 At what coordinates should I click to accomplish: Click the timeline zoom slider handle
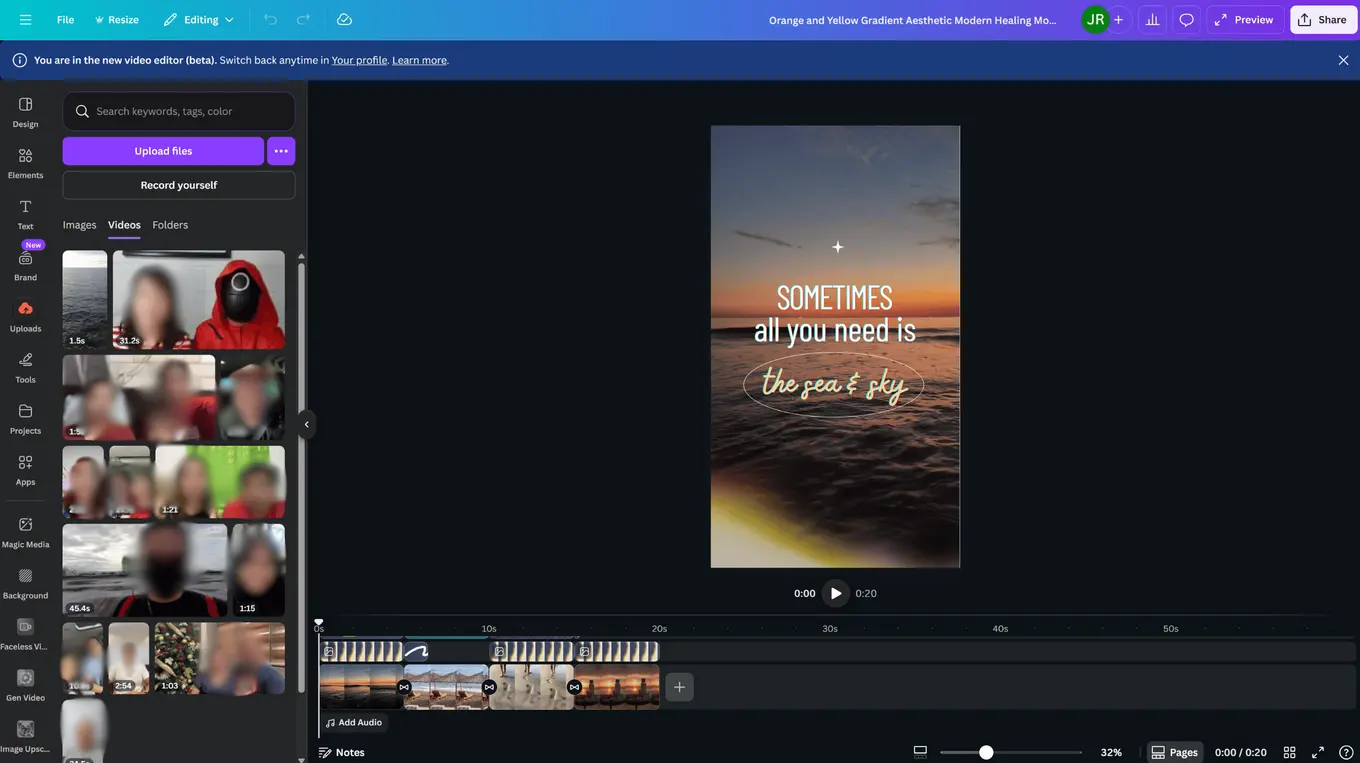tap(986, 752)
